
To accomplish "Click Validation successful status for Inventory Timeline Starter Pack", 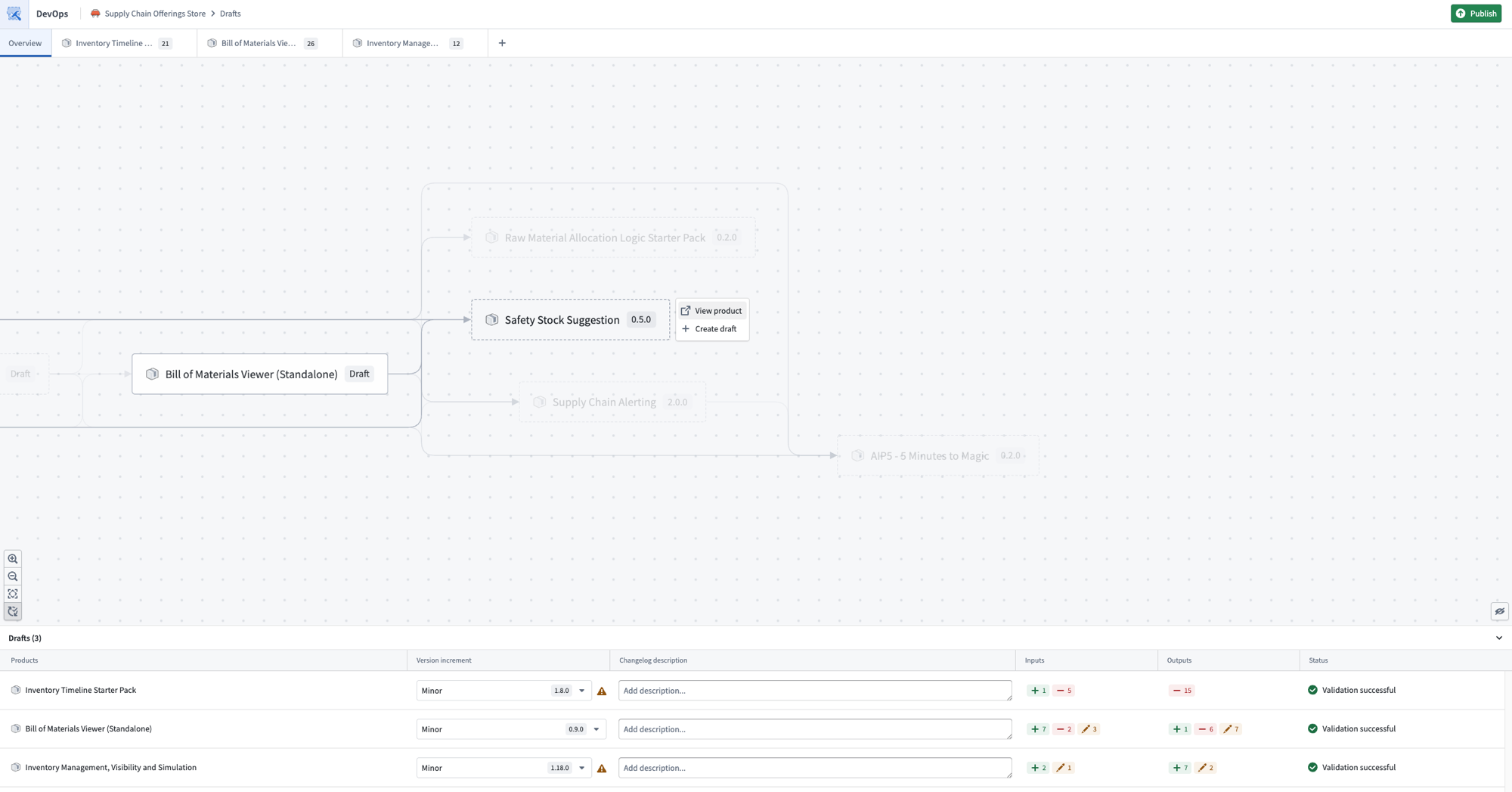I will point(1352,690).
